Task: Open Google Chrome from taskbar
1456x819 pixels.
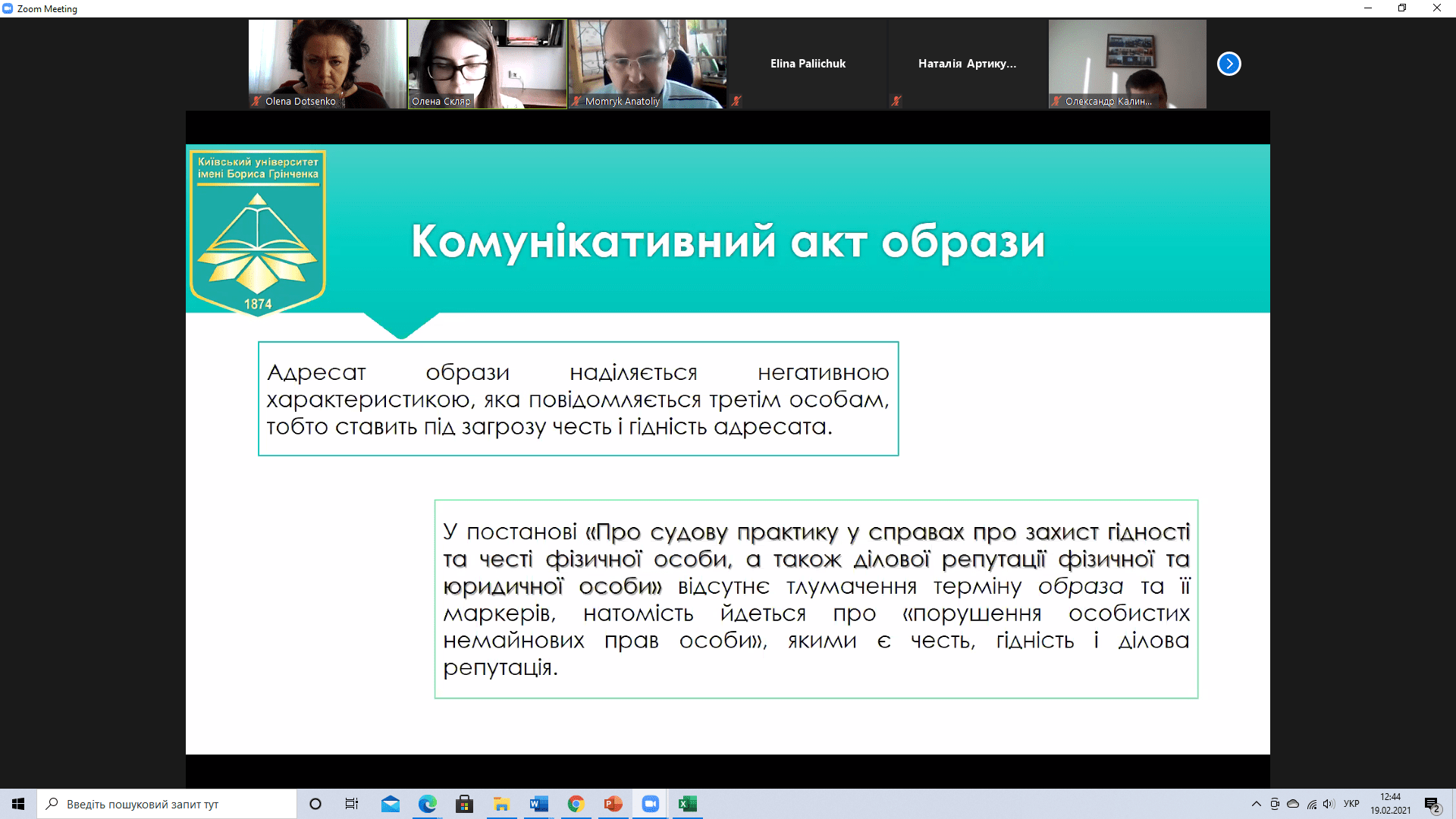Action: (576, 804)
